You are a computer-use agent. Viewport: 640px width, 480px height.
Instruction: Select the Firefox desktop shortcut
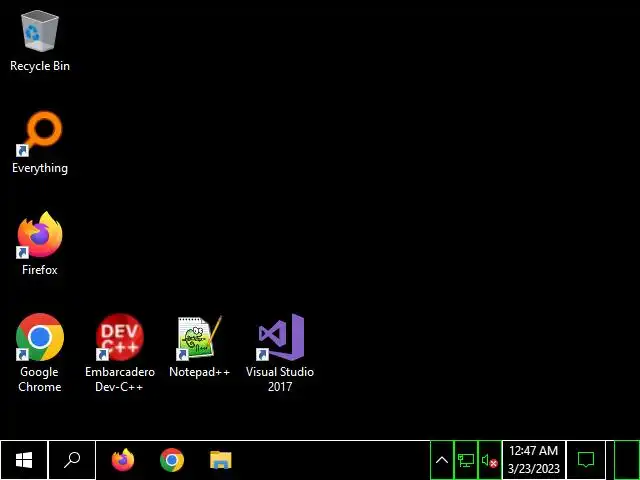click(40, 235)
